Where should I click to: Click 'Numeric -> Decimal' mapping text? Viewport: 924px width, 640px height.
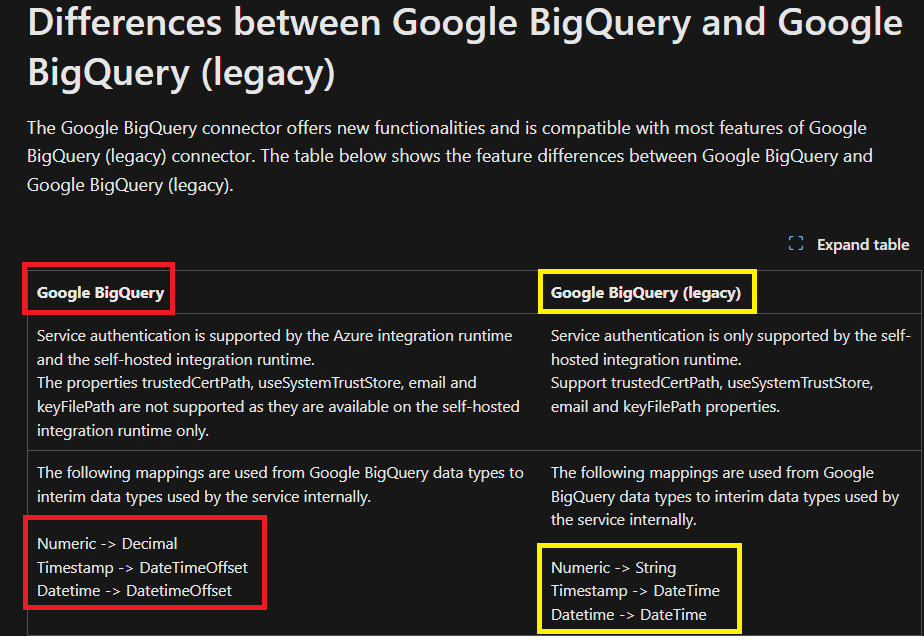click(107, 543)
